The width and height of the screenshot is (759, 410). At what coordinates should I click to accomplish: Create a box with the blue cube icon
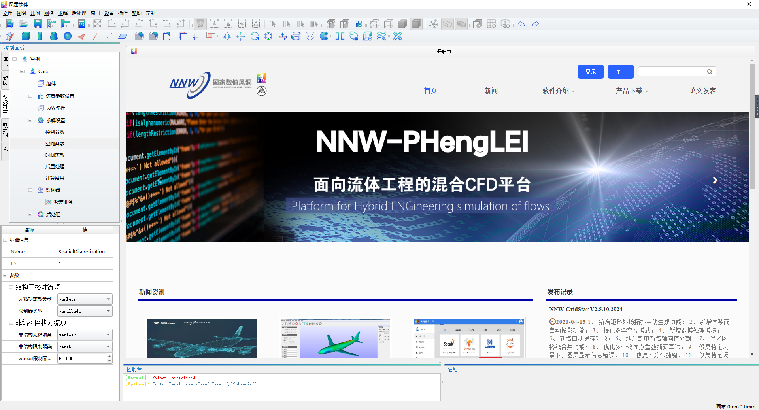[x=26, y=36]
